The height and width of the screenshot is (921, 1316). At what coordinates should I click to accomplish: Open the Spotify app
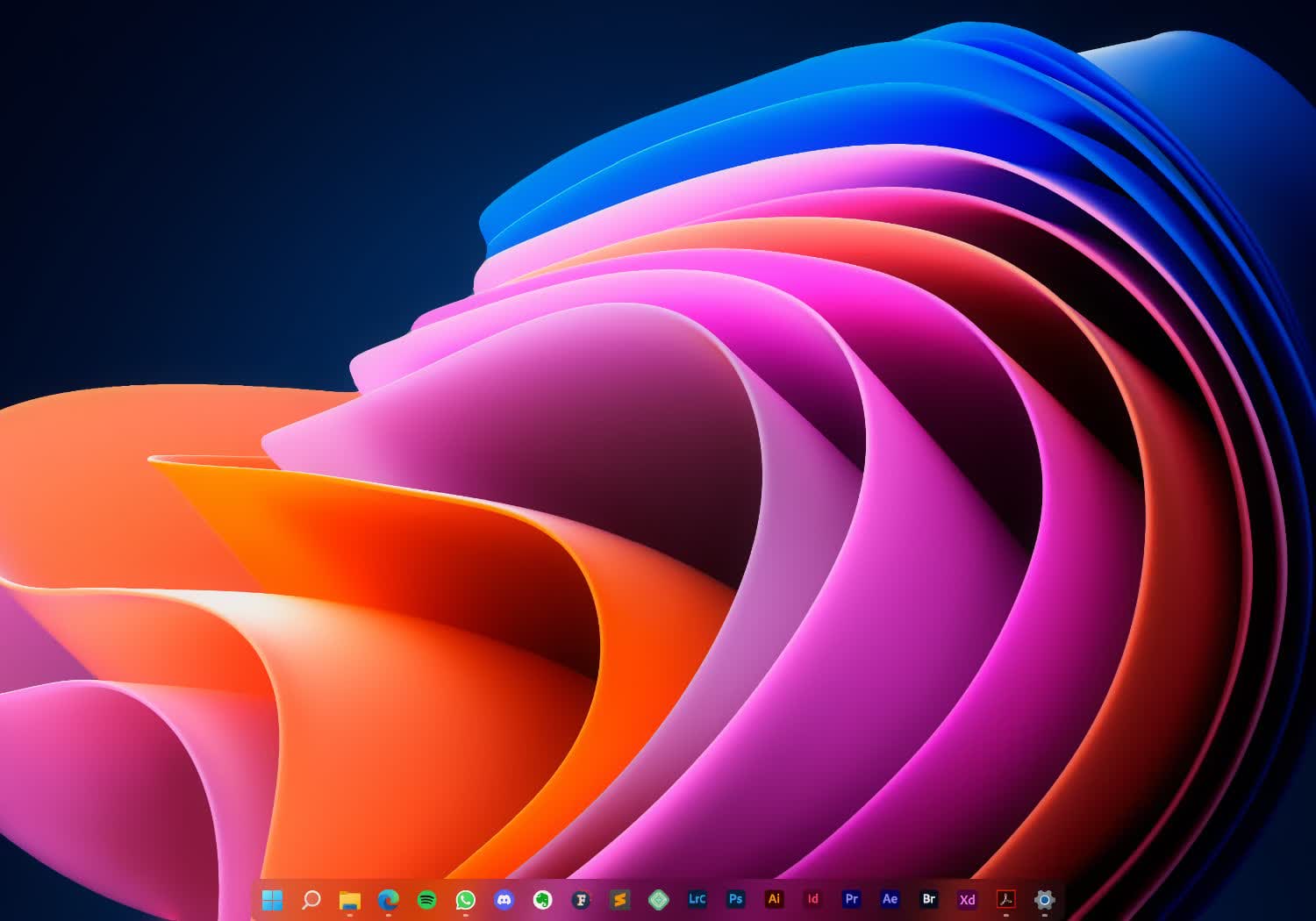tap(427, 899)
